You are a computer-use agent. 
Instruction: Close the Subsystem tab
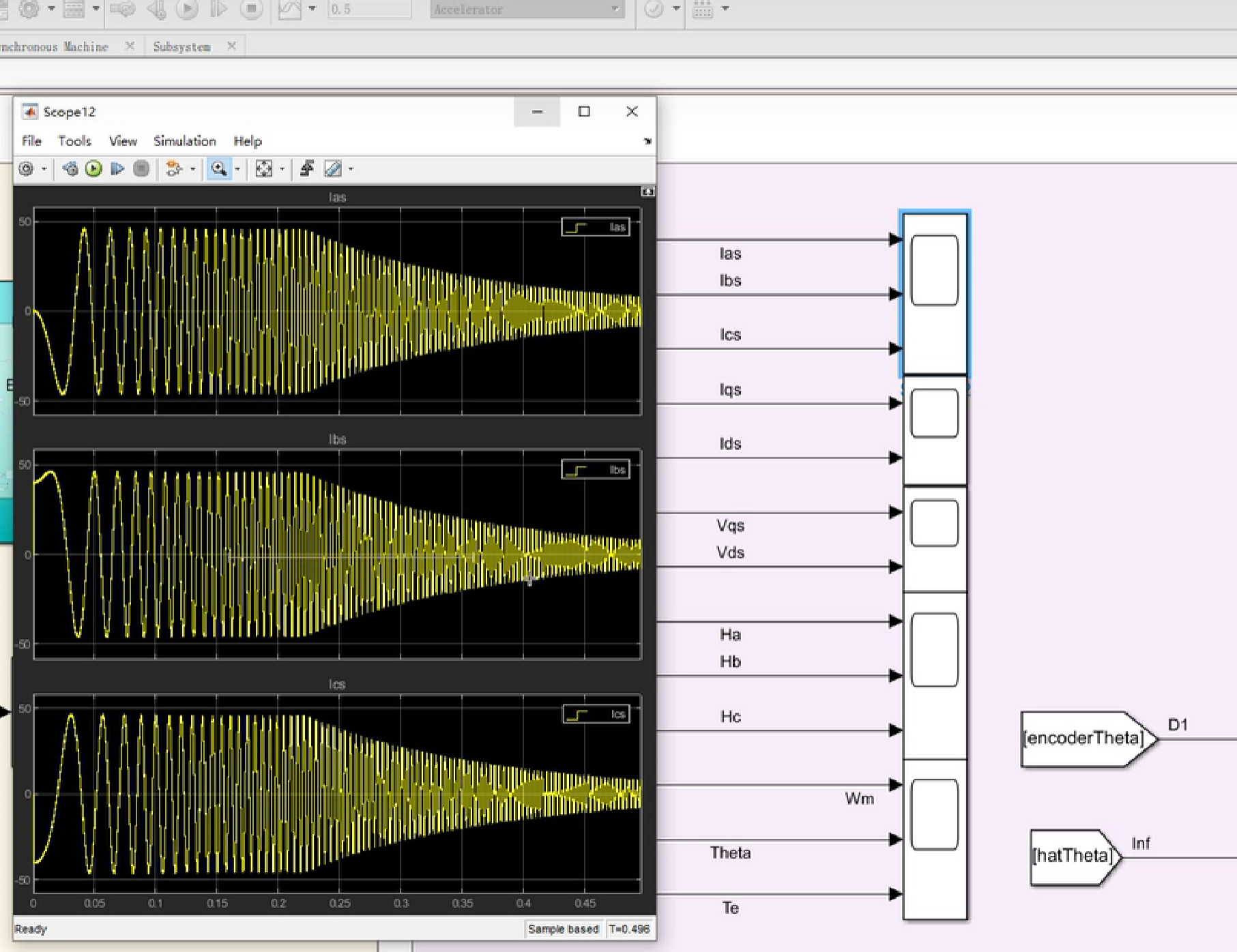[231, 46]
